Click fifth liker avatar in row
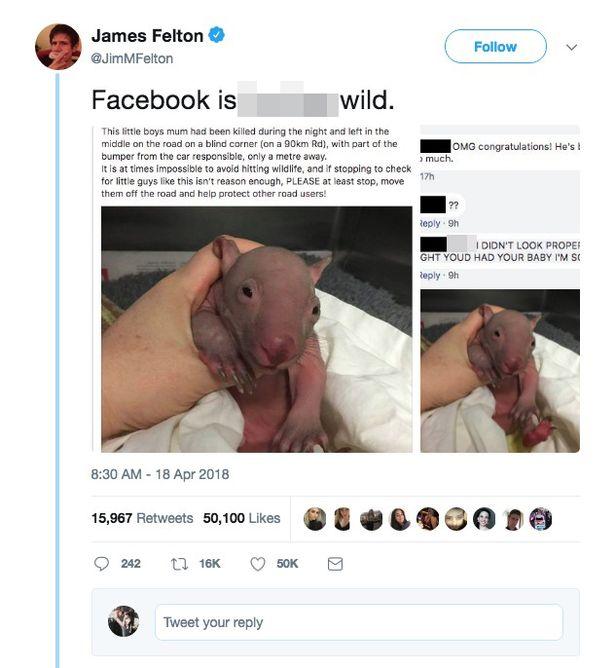Viewport: 615px width, 668px height. point(427,518)
